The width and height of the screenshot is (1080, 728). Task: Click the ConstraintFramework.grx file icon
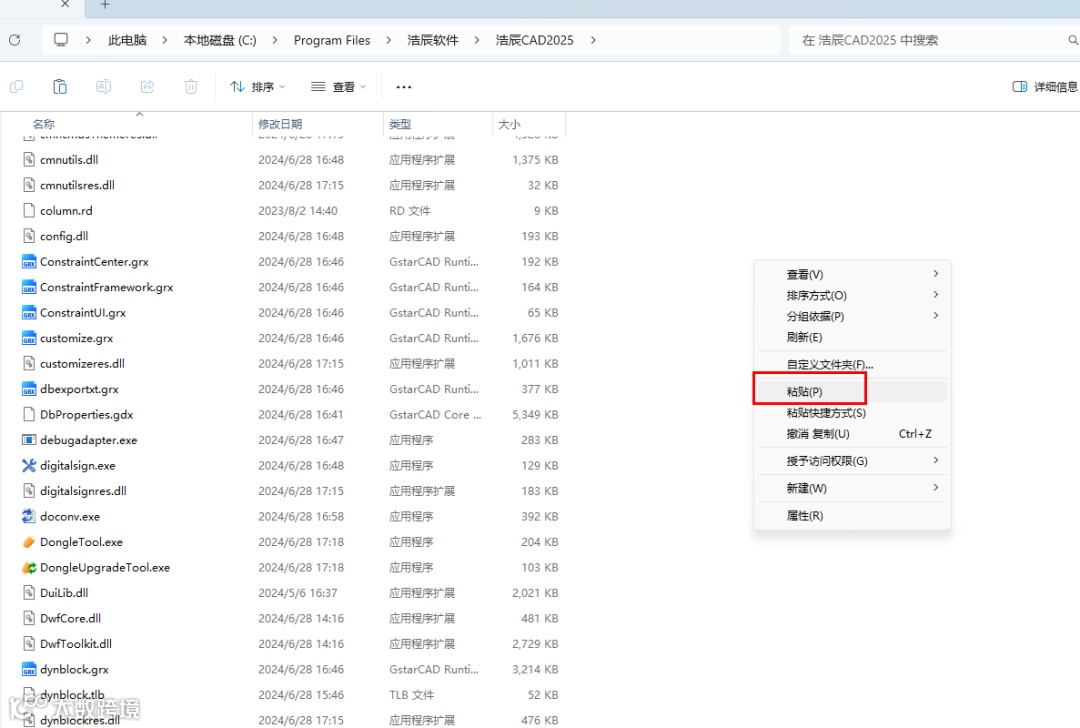pos(29,287)
